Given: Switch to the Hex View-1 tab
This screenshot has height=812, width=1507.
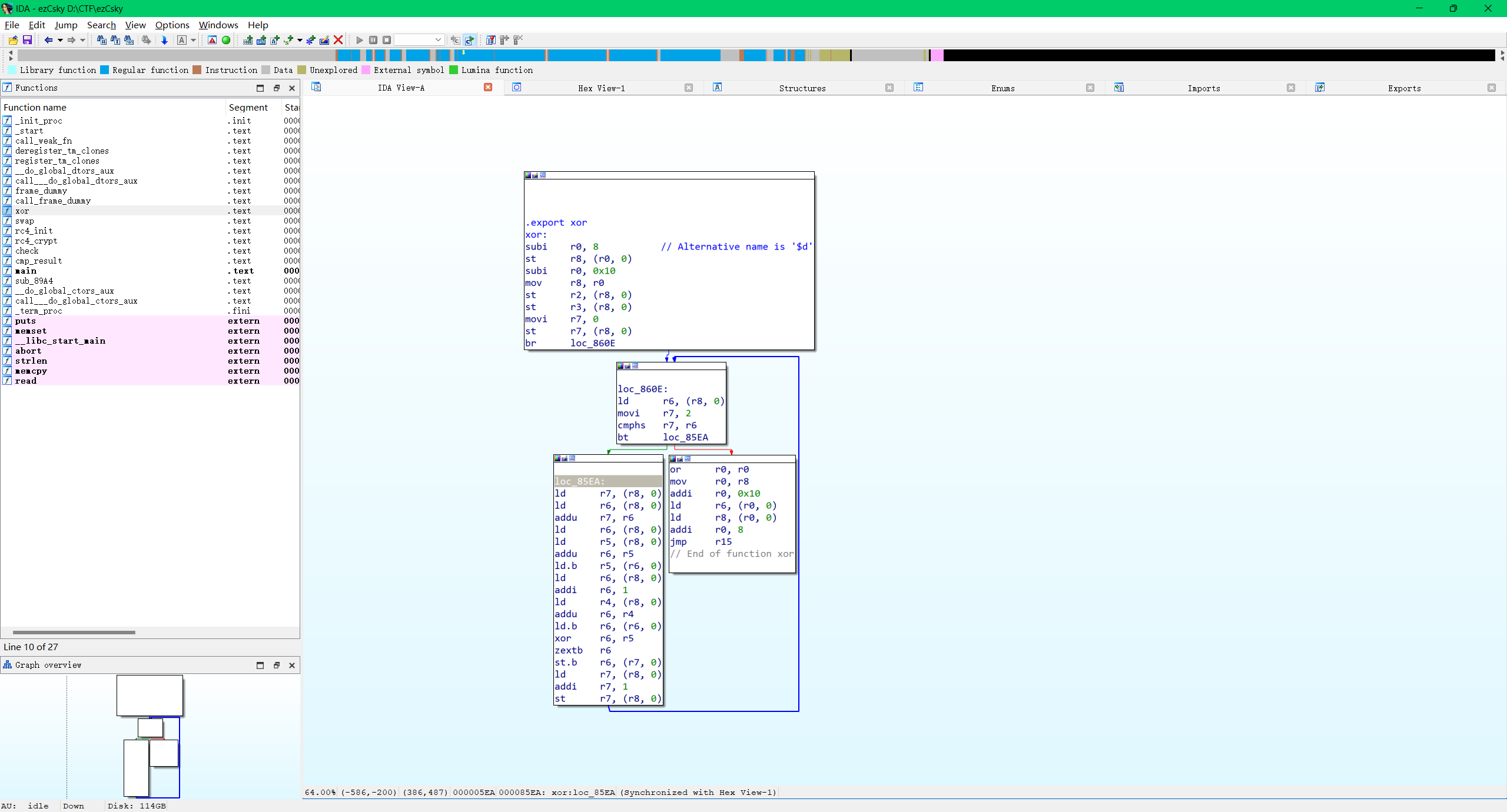Looking at the screenshot, I should [602, 88].
